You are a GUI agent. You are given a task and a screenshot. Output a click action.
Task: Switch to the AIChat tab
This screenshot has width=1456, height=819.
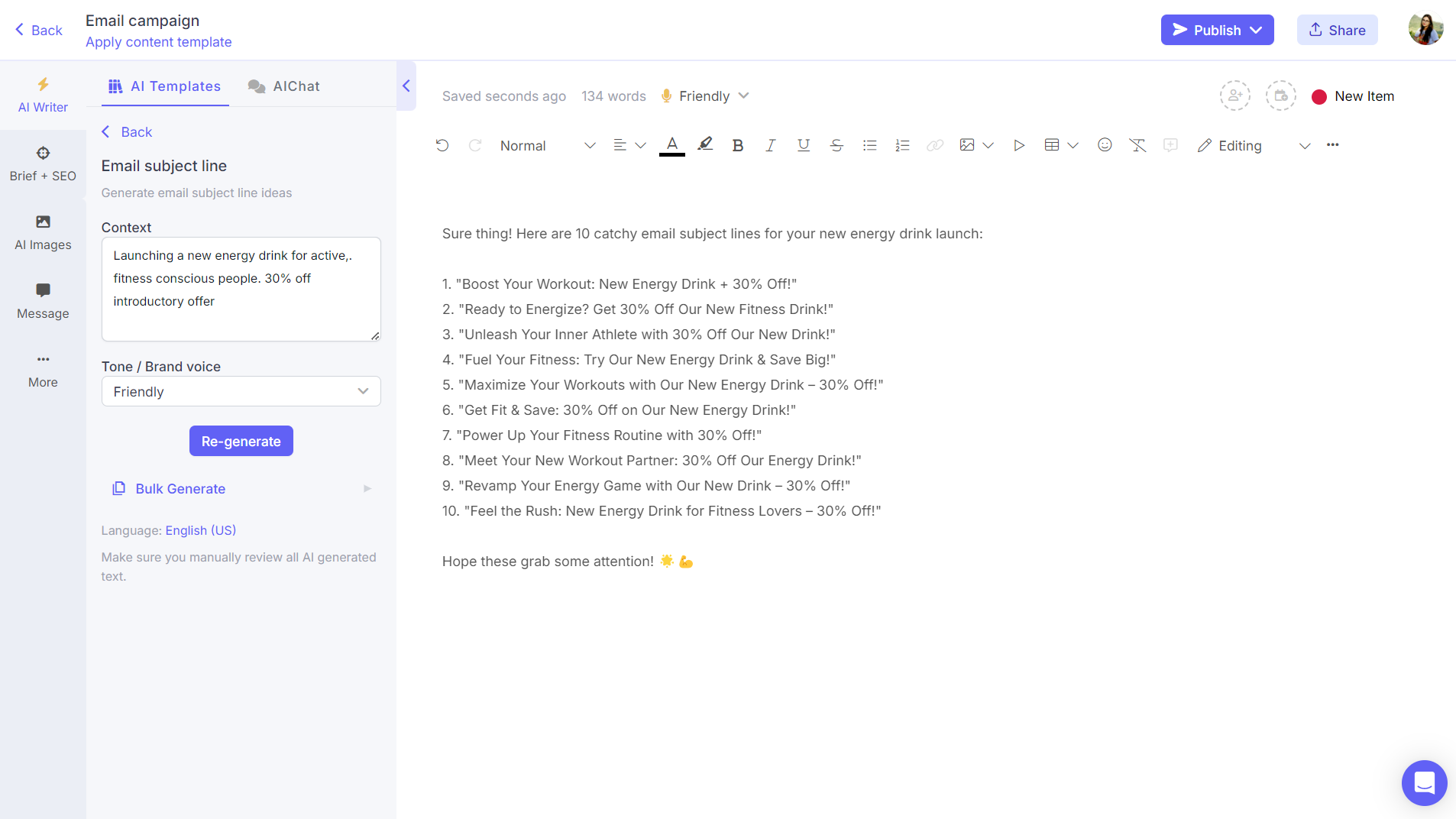tap(283, 86)
